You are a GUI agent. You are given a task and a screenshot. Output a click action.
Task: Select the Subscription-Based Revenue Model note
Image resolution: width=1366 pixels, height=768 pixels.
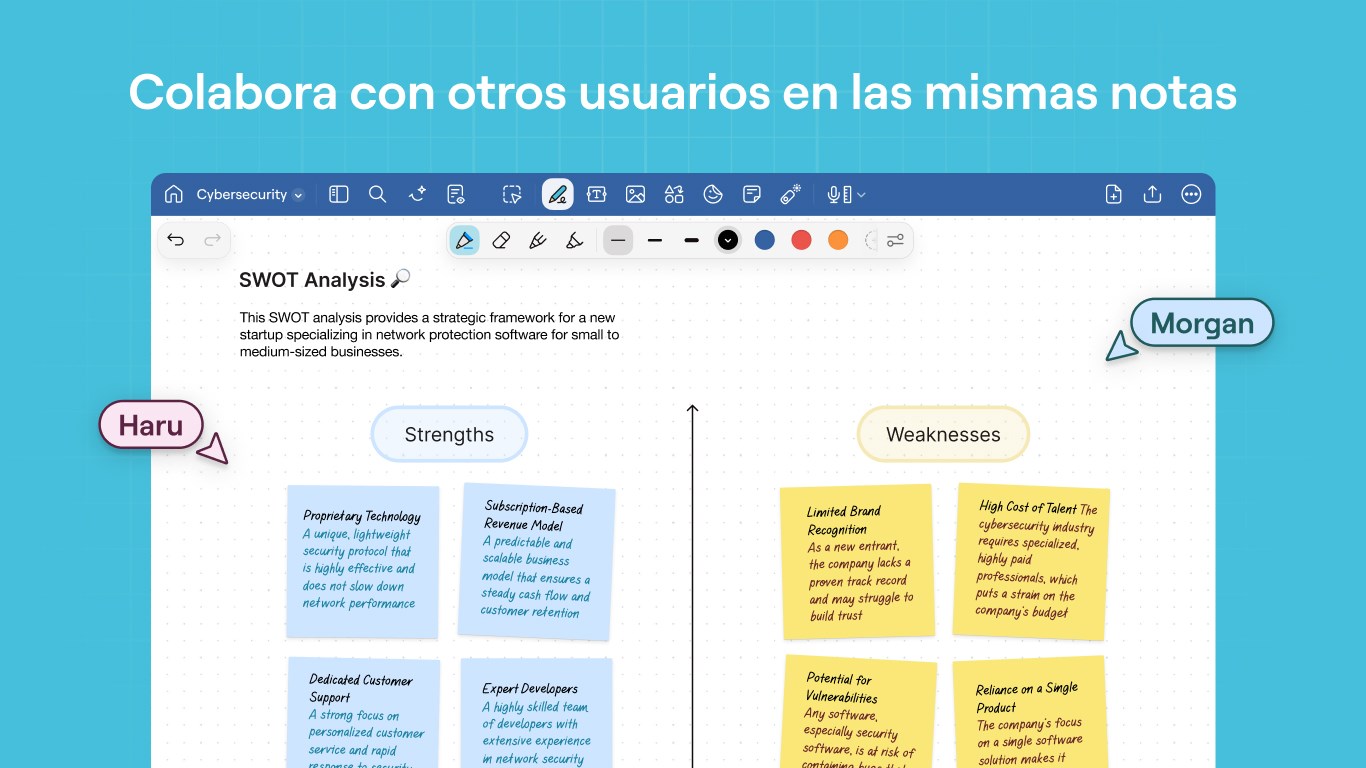pos(536,561)
